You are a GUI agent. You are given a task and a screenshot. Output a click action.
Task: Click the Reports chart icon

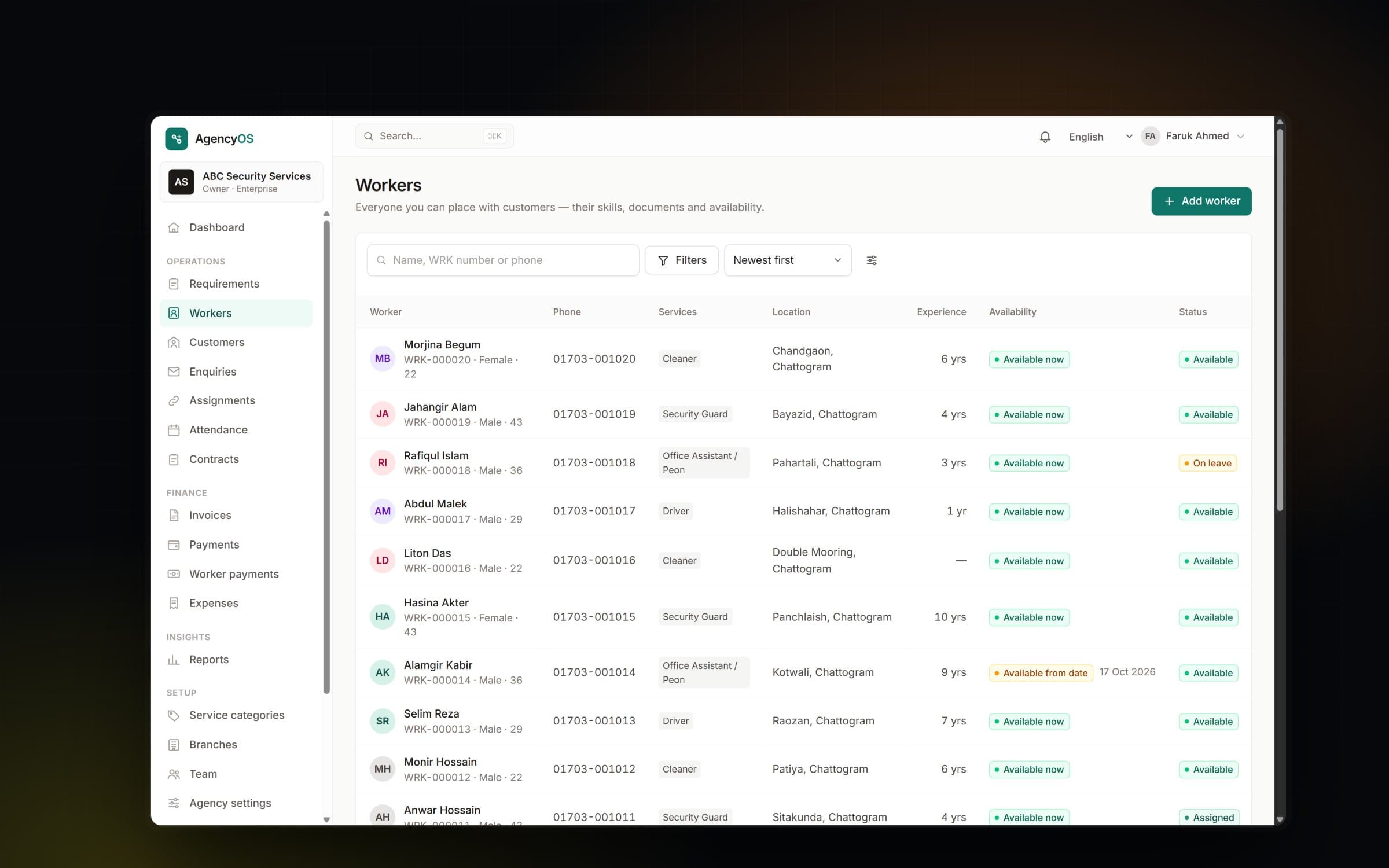(x=174, y=660)
